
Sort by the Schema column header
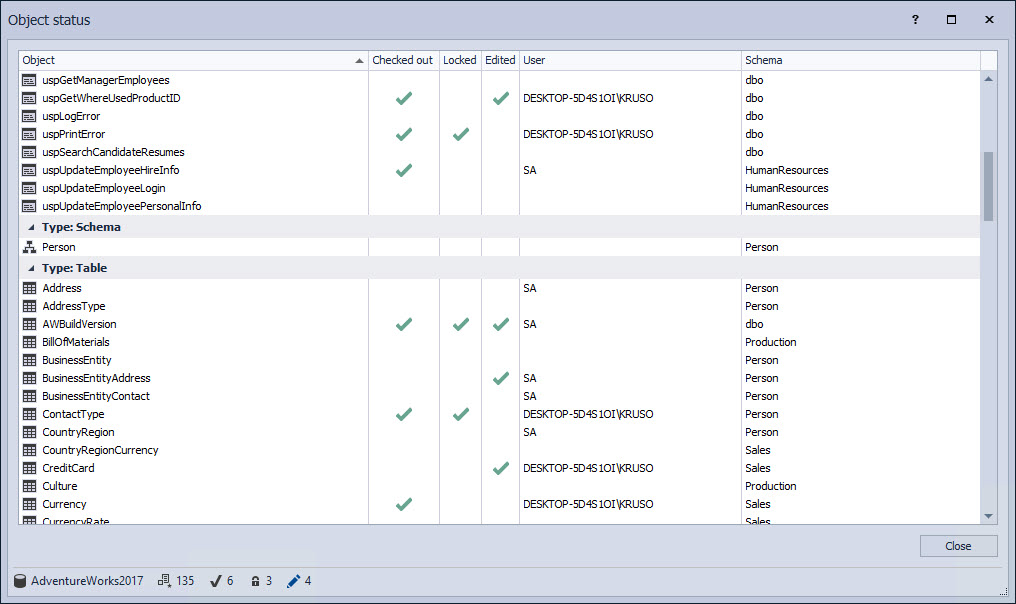point(860,60)
